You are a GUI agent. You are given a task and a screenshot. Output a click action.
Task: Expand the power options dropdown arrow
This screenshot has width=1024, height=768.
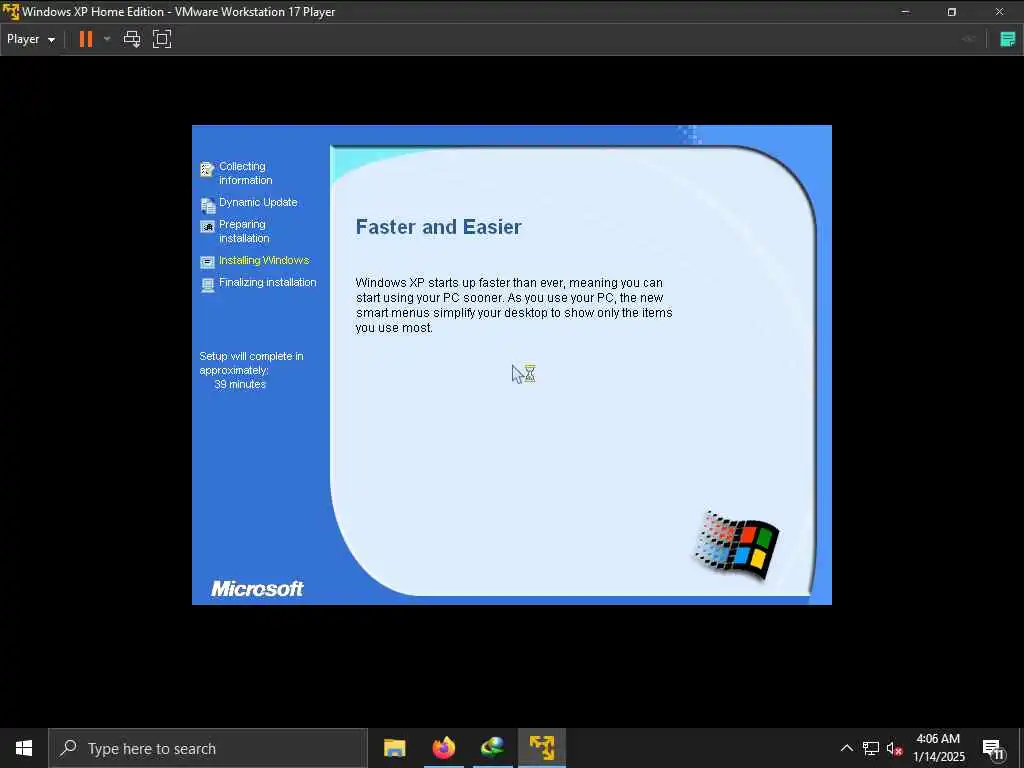[x=107, y=39]
